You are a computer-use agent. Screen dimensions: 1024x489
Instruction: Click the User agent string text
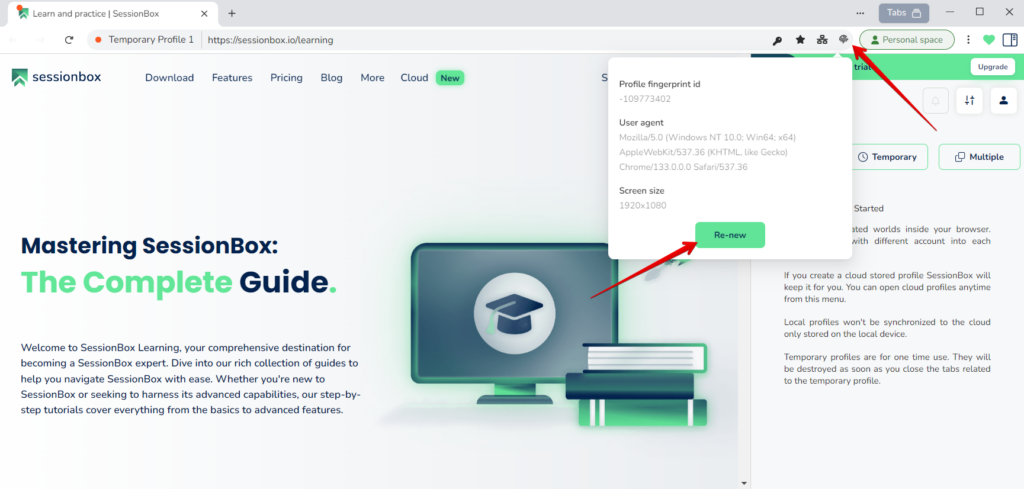pos(707,152)
